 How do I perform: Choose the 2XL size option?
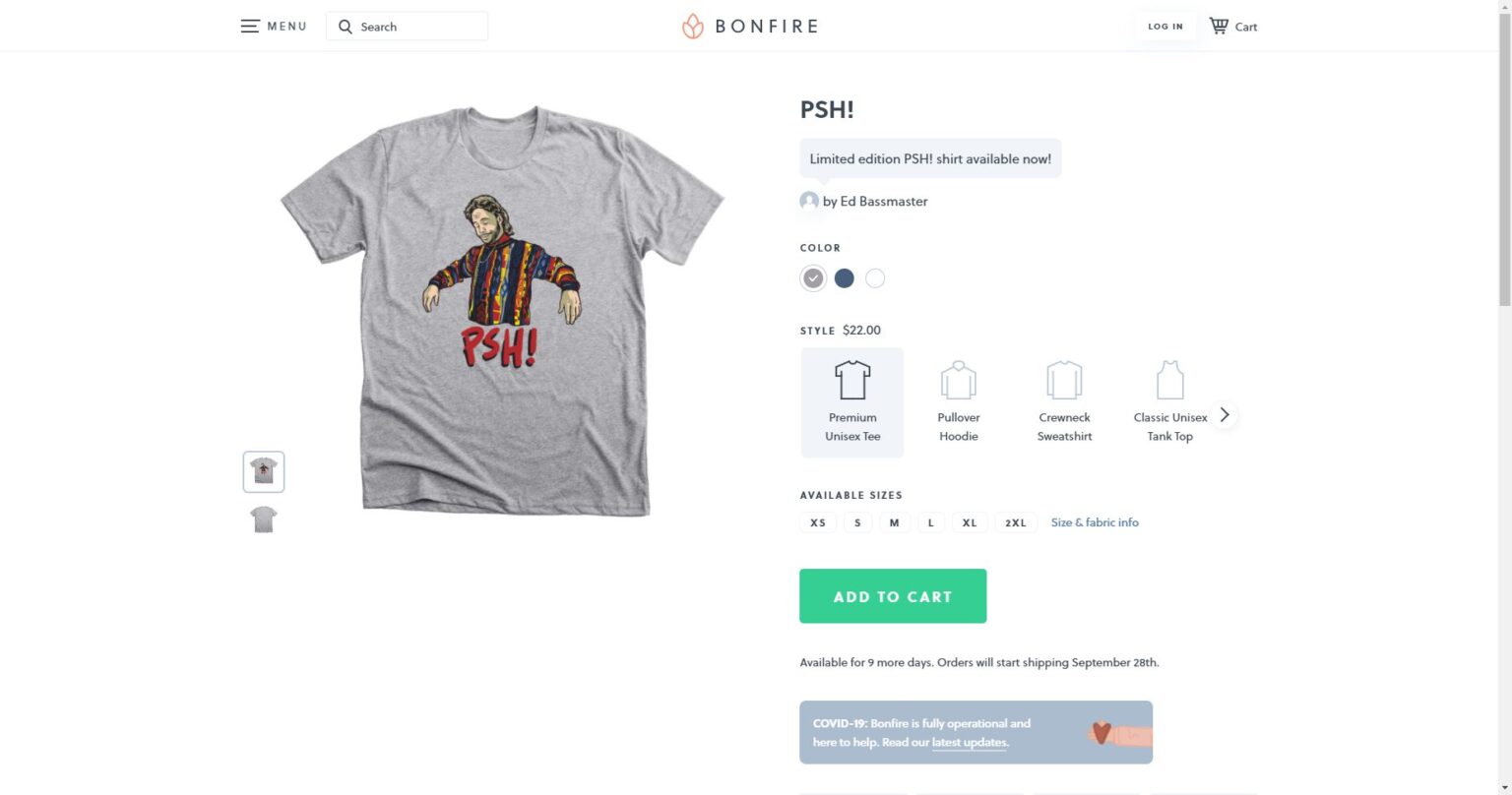(1016, 522)
